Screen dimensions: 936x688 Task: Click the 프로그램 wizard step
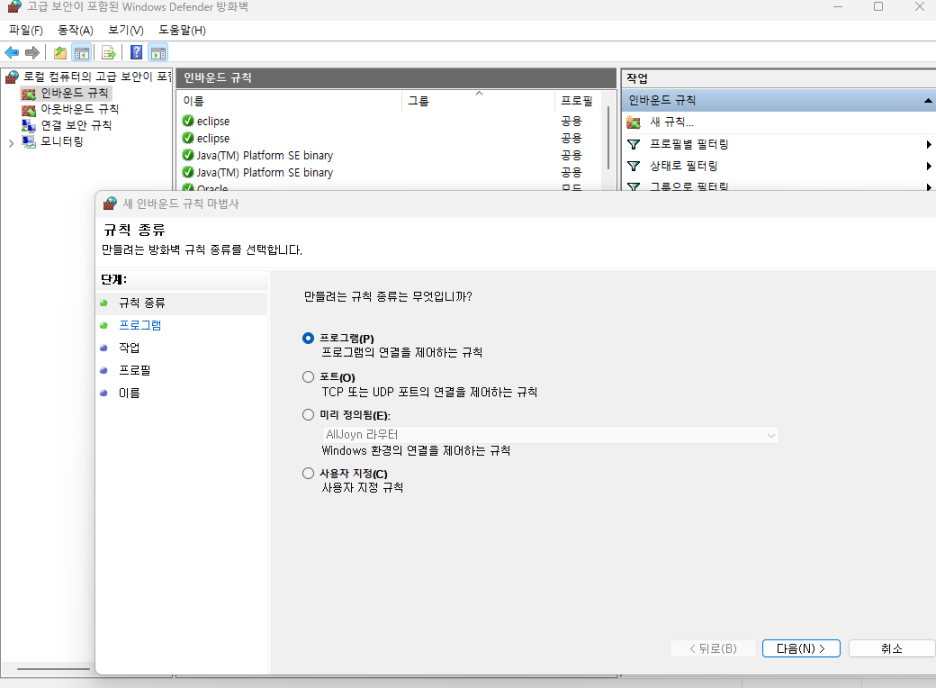coord(140,325)
